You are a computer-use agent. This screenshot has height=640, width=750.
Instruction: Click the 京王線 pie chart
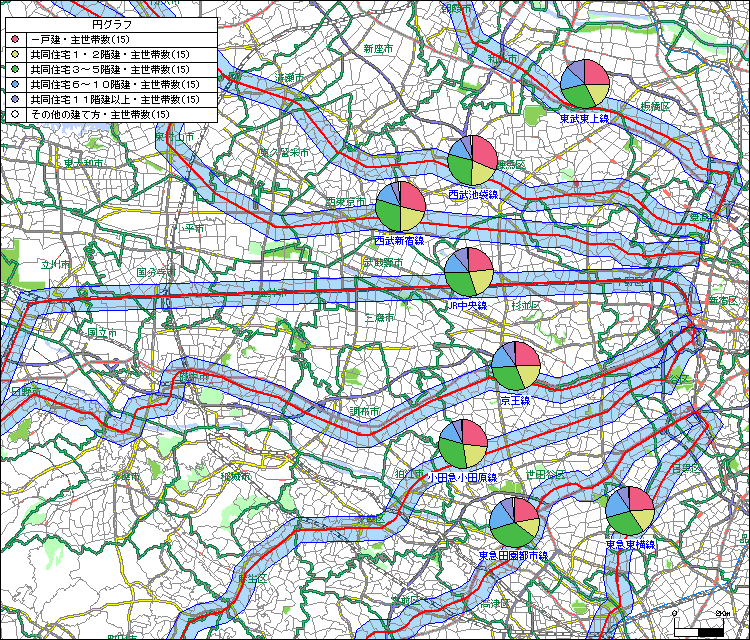(x=516, y=367)
